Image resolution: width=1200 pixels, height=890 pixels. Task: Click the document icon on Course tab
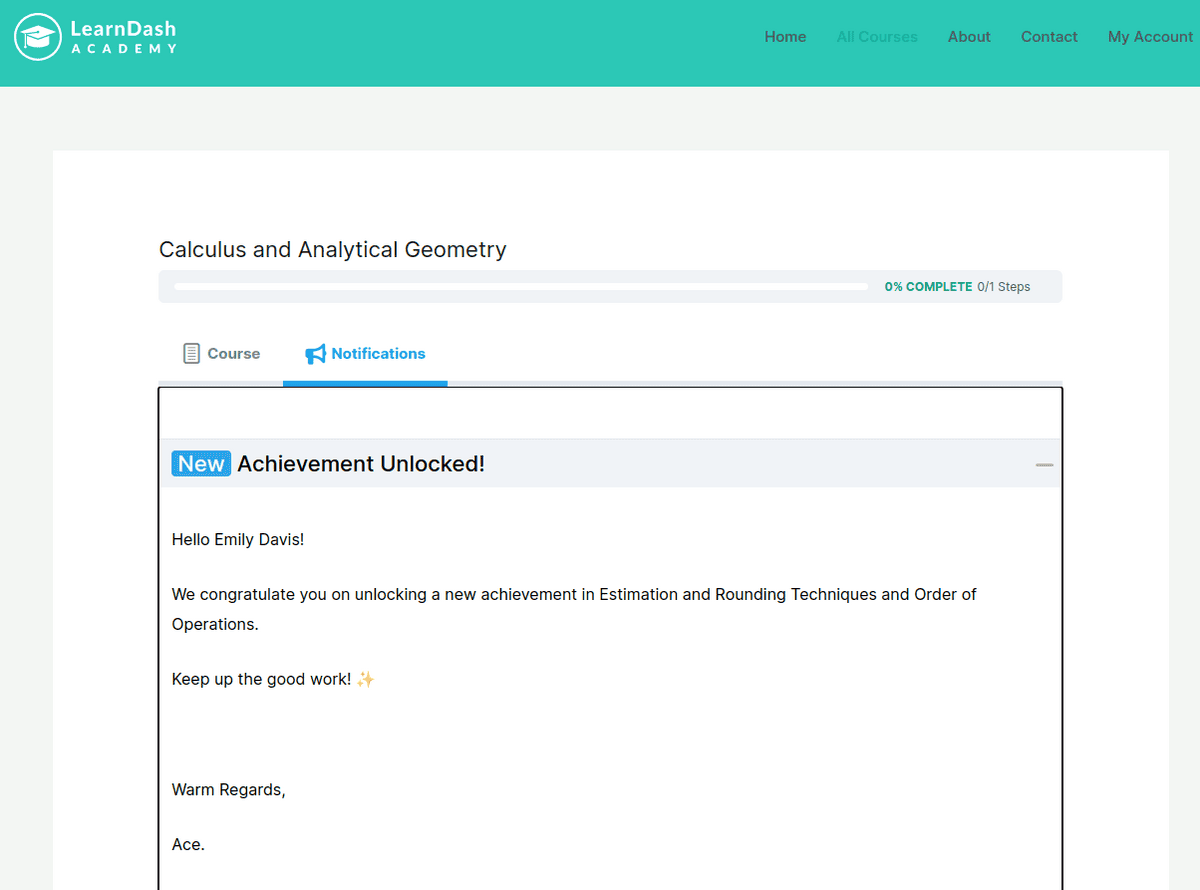[191, 354]
